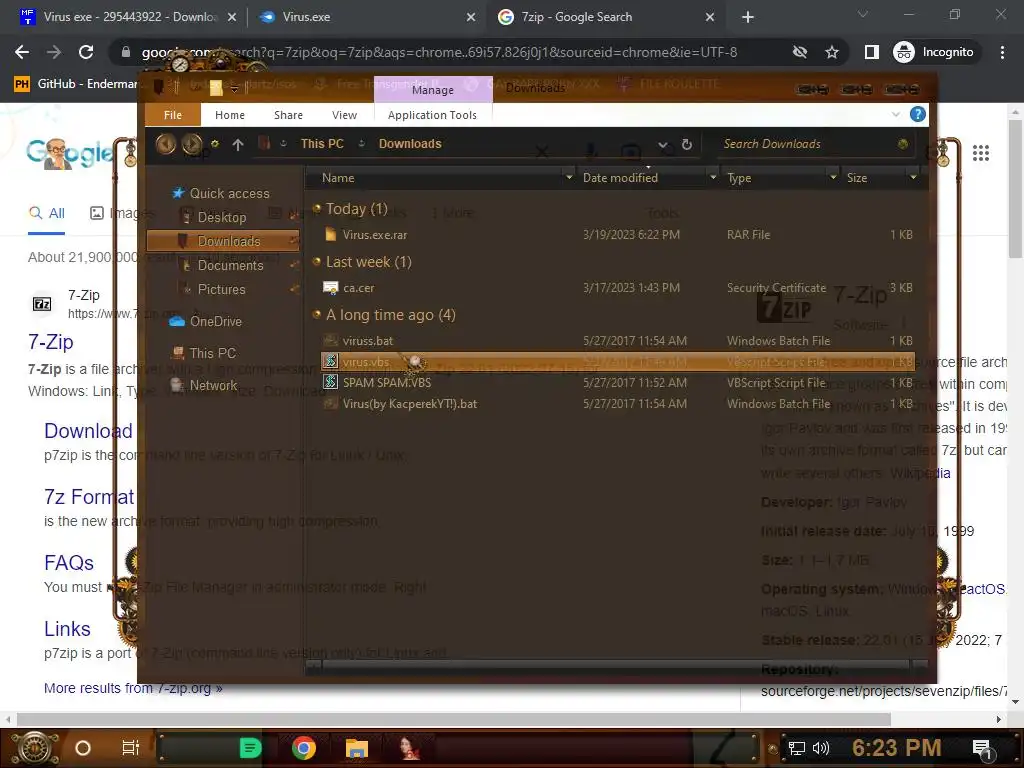Open the Date modified column filter dropdown
1024x768 pixels.
click(x=713, y=178)
